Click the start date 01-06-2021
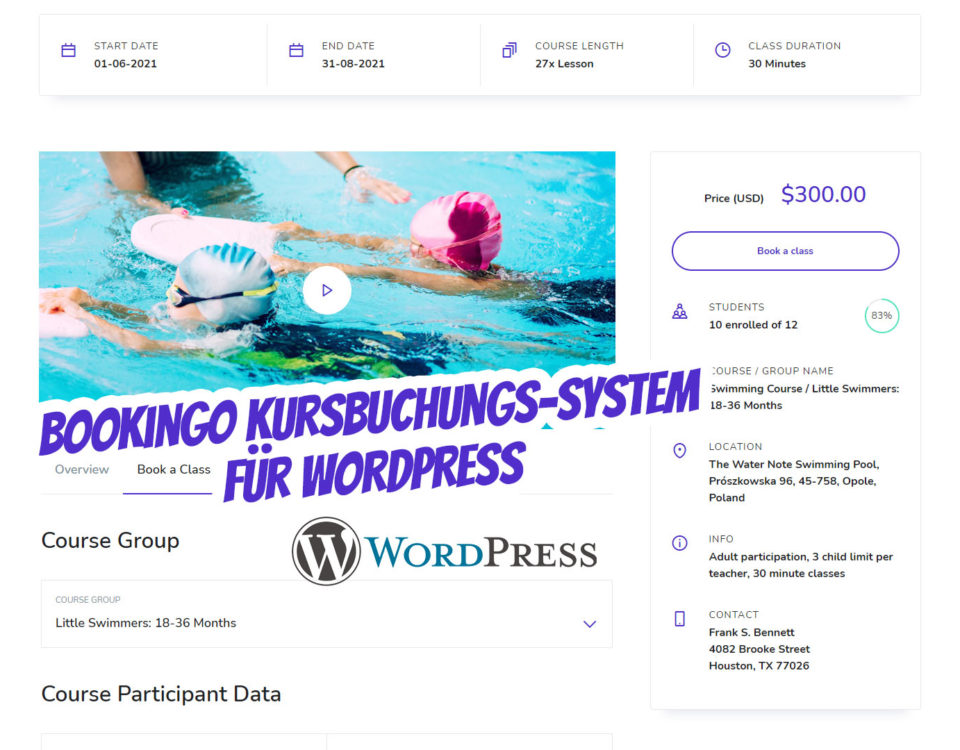 point(126,64)
